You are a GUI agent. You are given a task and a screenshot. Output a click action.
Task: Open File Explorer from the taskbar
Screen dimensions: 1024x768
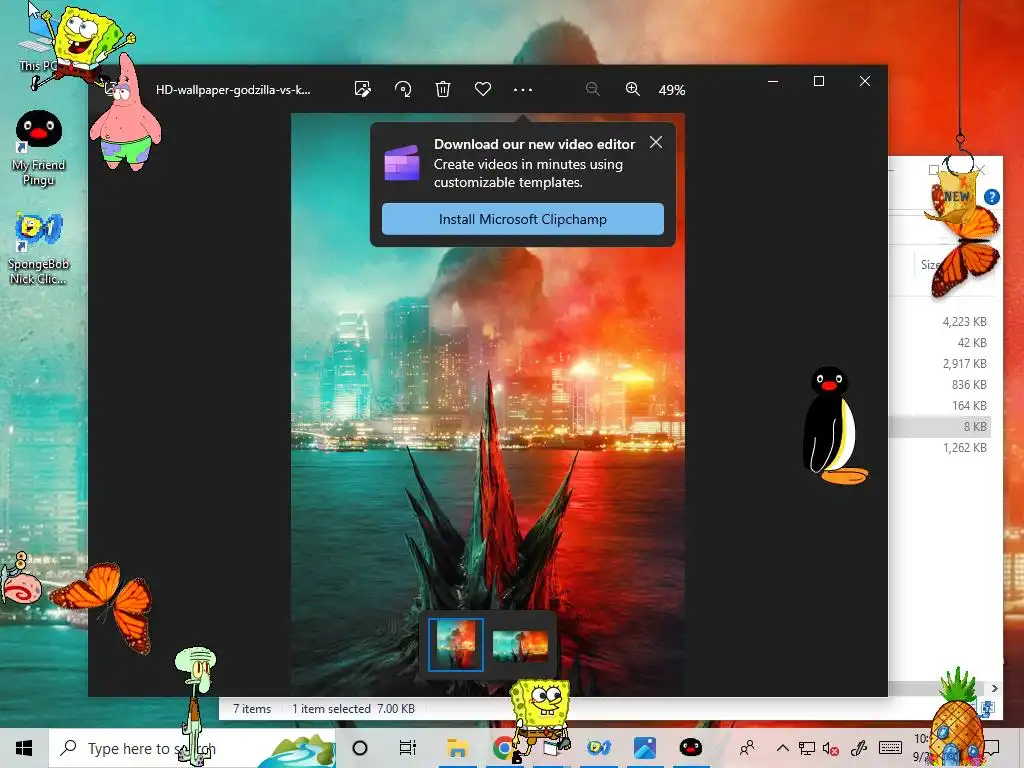pyautogui.click(x=457, y=748)
